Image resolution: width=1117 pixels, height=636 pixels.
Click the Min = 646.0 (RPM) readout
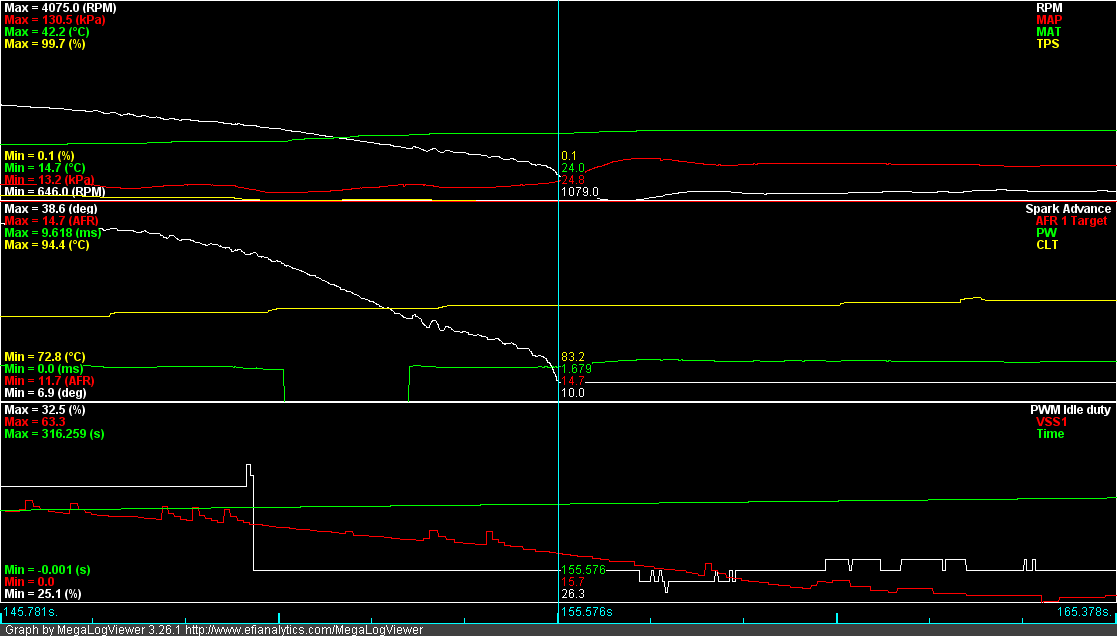tap(55, 192)
